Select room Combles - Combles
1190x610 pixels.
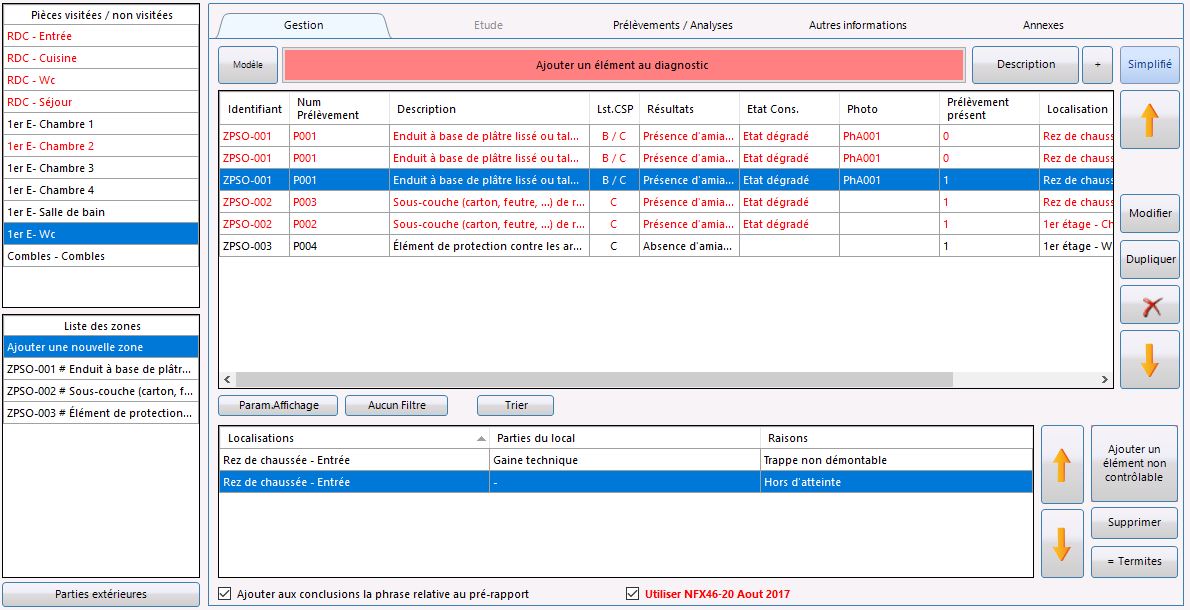pyautogui.click(x=101, y=256)
